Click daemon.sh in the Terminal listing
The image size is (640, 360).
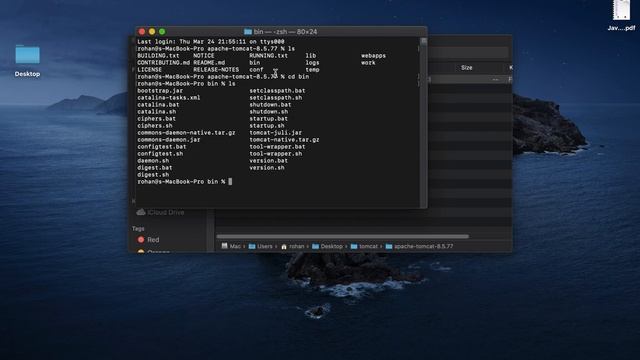(x=153, y=161)
